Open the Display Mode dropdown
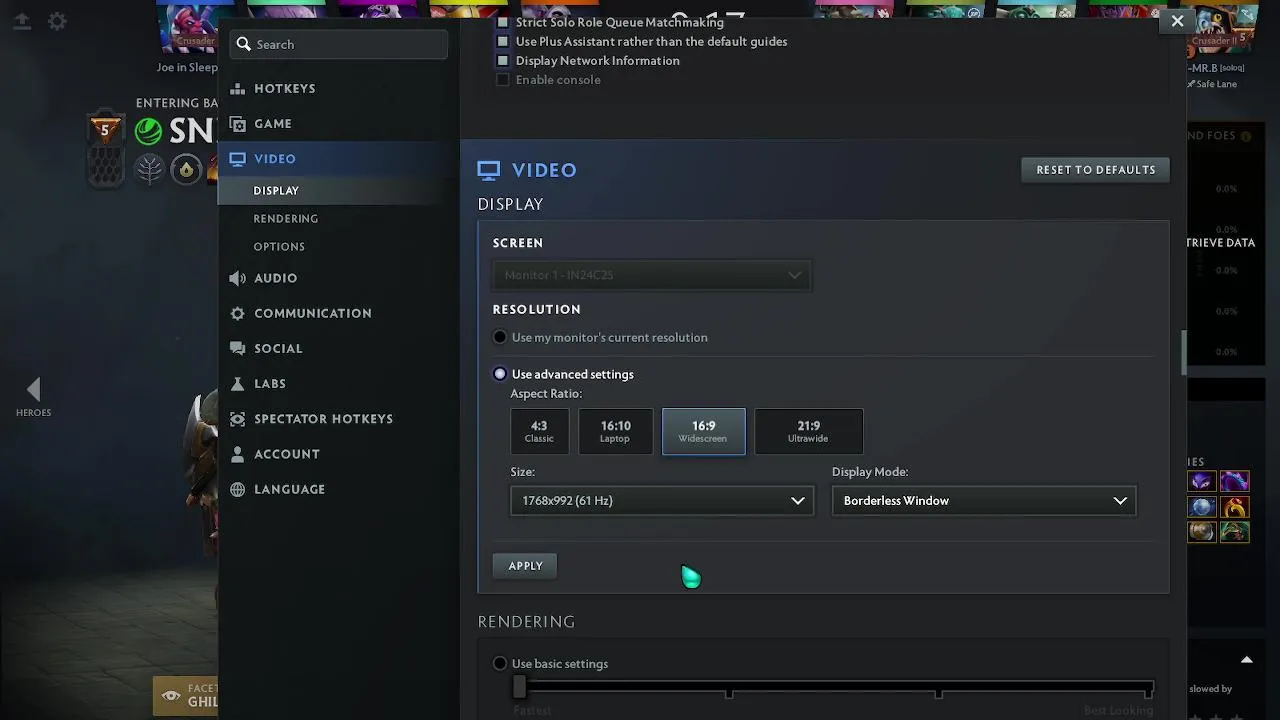 [984, 500]
